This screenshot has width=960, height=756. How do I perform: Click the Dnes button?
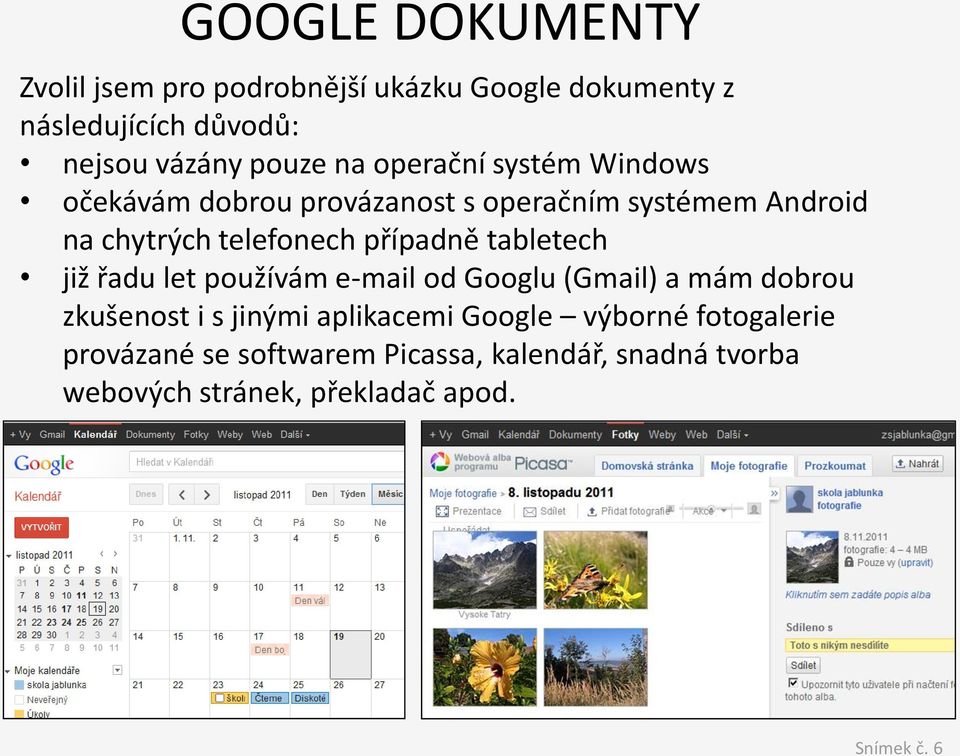(x=146, y=494)
